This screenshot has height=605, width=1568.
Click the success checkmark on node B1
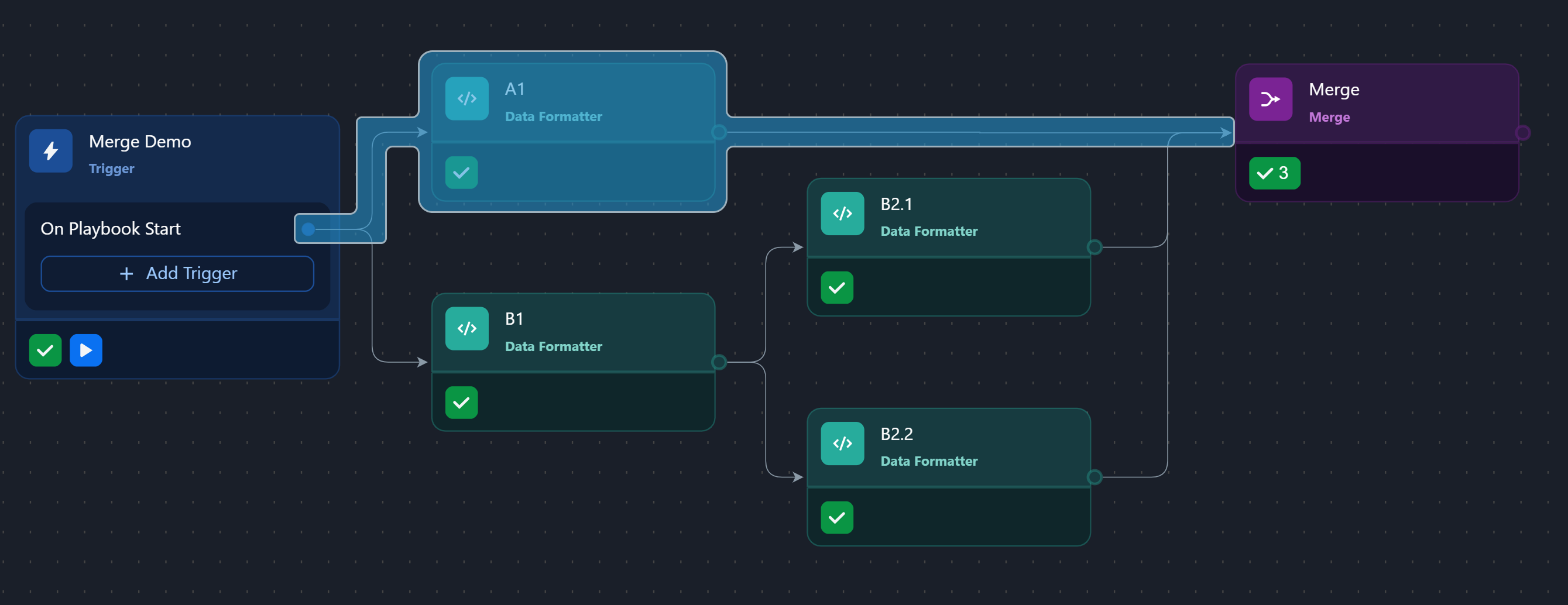pyautogui.click(x=461, y=403)
